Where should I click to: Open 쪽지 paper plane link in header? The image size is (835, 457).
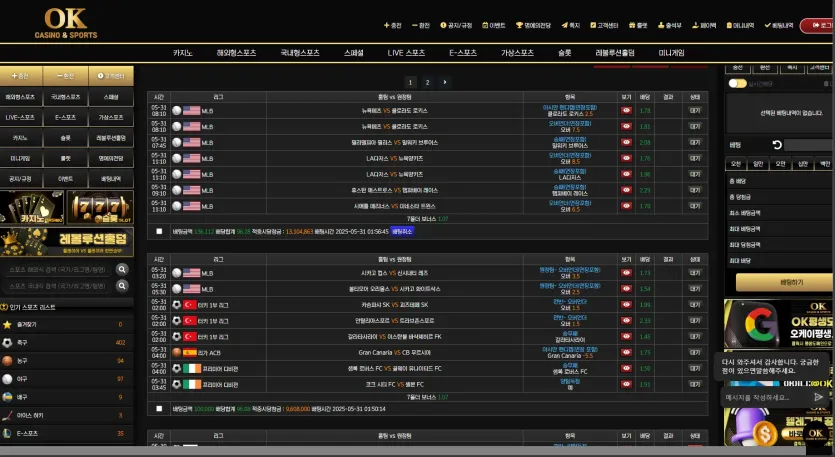pyautogui.click(x=570, y=25)
